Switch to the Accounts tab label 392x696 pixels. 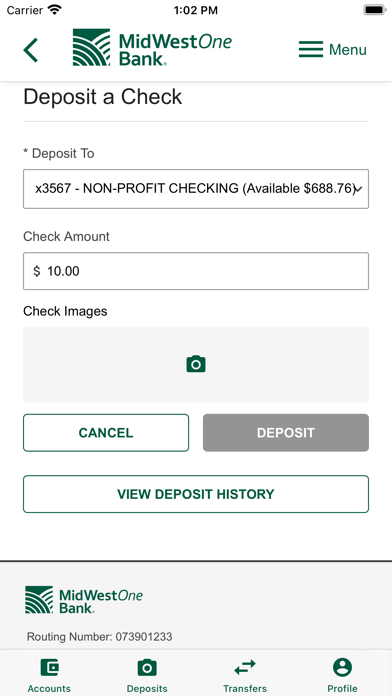(x=49, y=688)
